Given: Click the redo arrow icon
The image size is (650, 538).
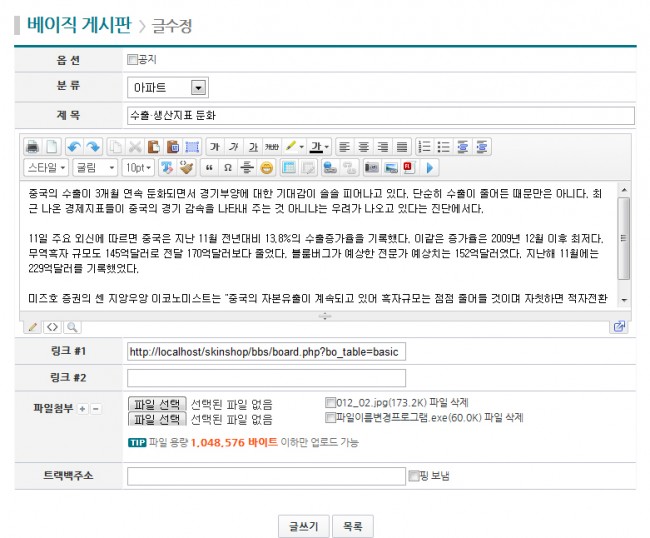Looking at the screenshot, I should point(92,146).
